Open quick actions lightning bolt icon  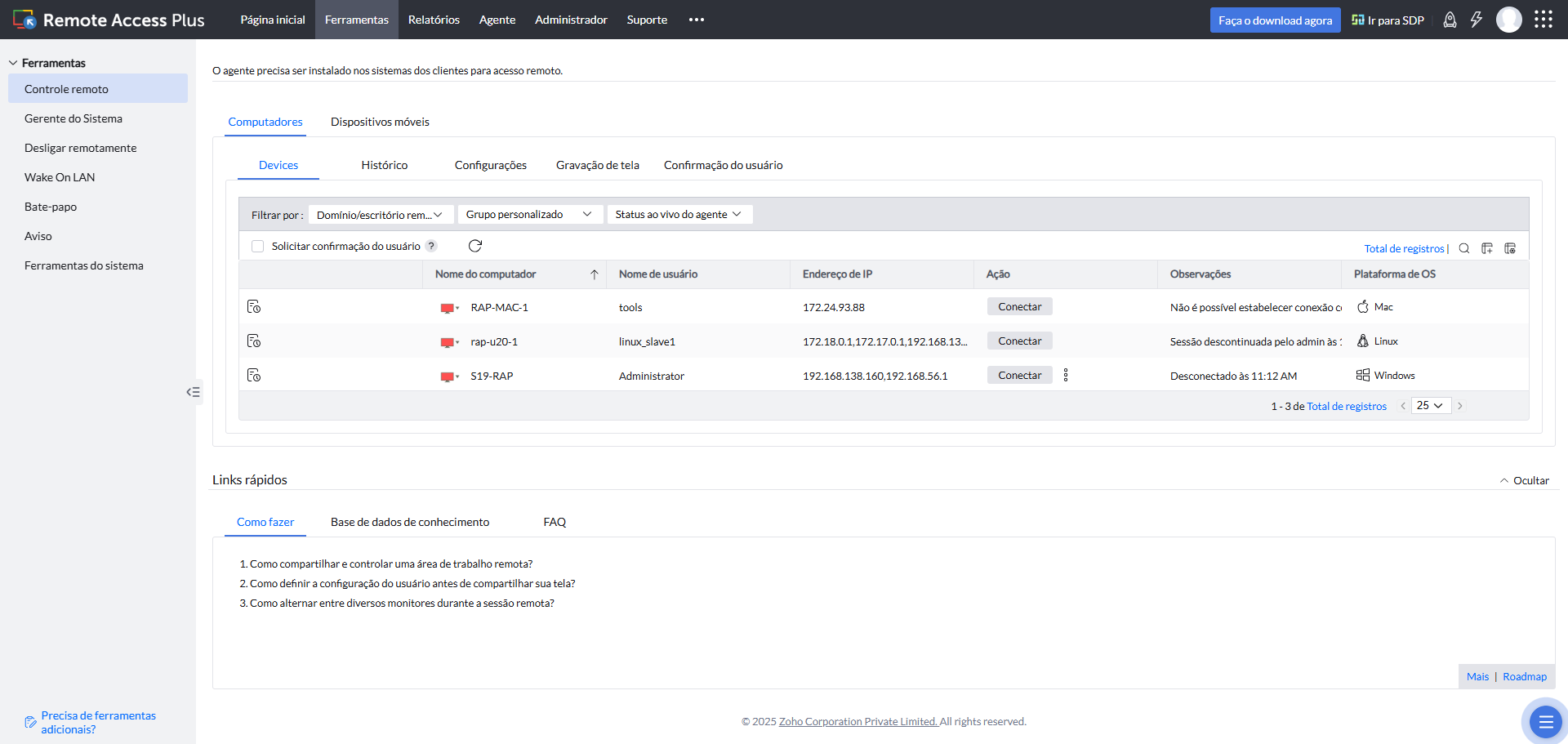[1477, 20]
